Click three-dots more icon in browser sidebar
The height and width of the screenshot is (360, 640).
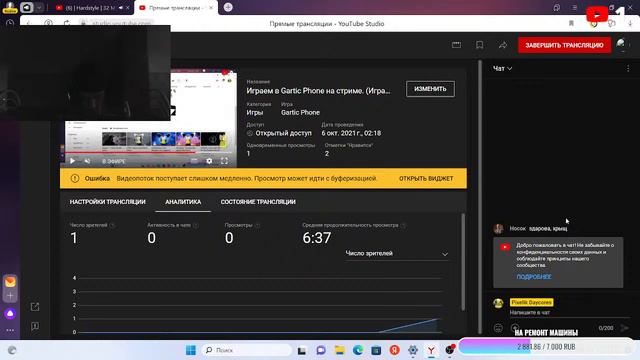(10, 330)
